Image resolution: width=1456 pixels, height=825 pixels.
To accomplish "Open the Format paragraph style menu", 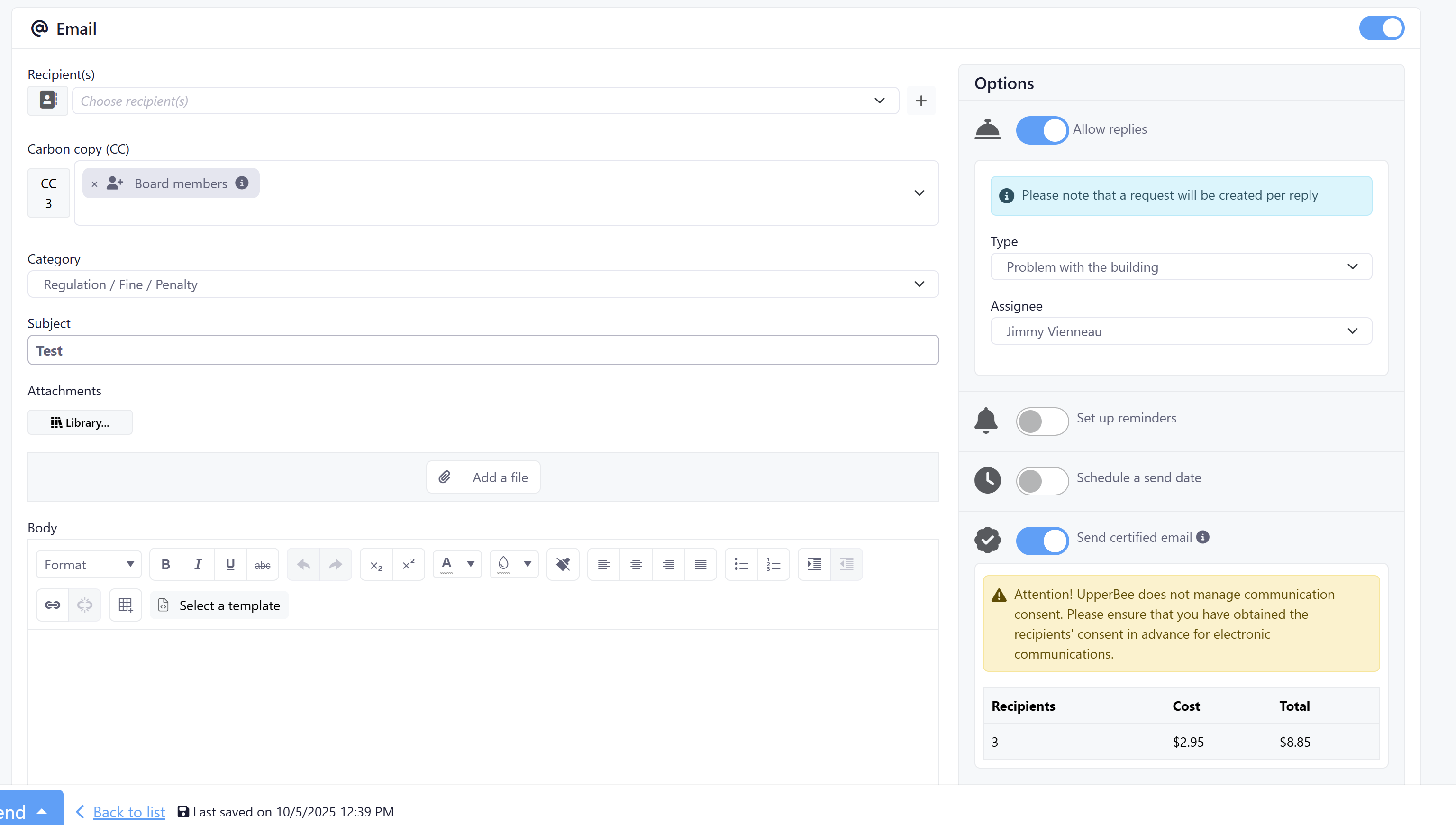I will coord(89,564).
